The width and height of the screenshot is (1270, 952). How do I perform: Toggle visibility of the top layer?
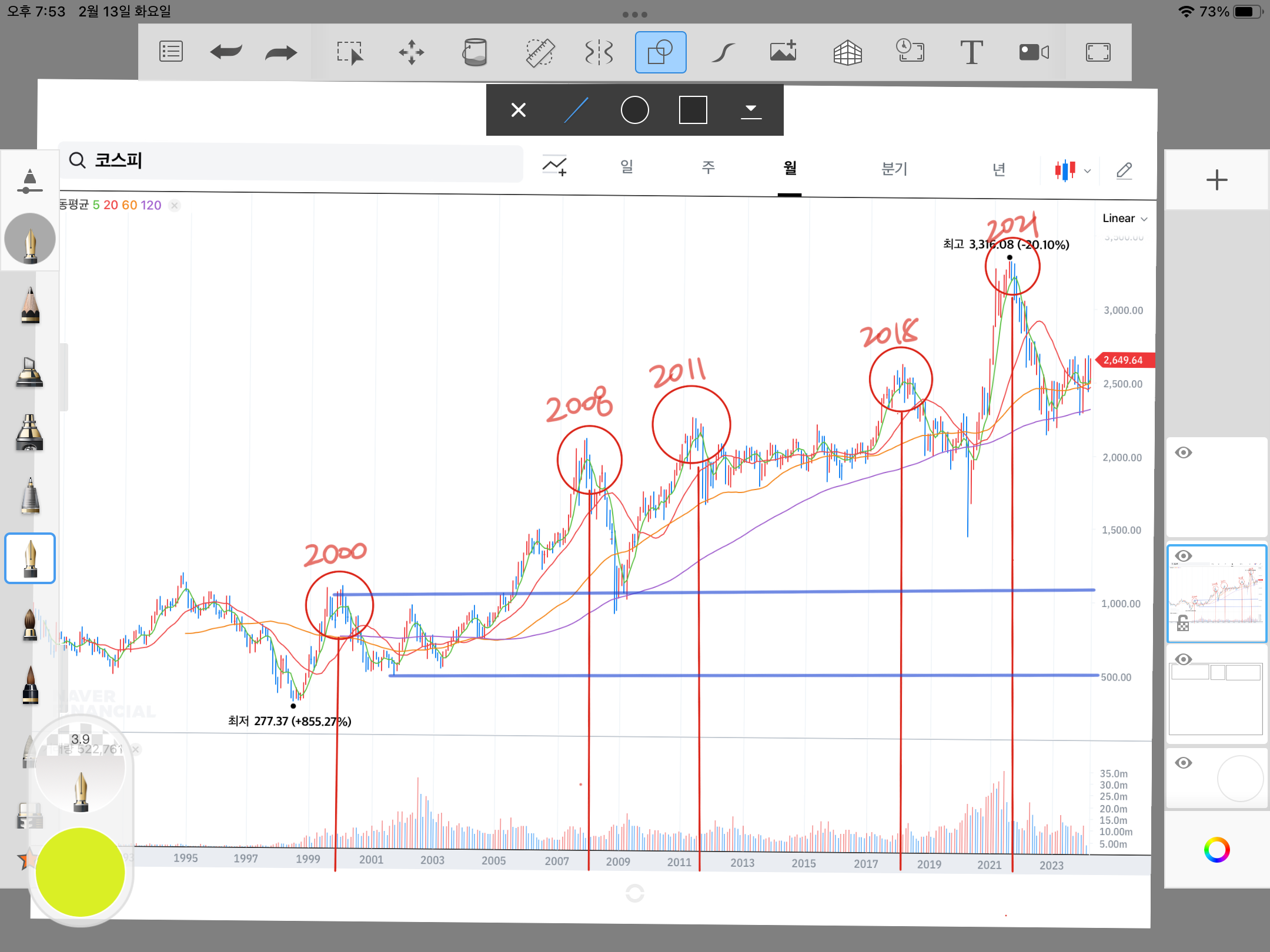coord(1184,452)
